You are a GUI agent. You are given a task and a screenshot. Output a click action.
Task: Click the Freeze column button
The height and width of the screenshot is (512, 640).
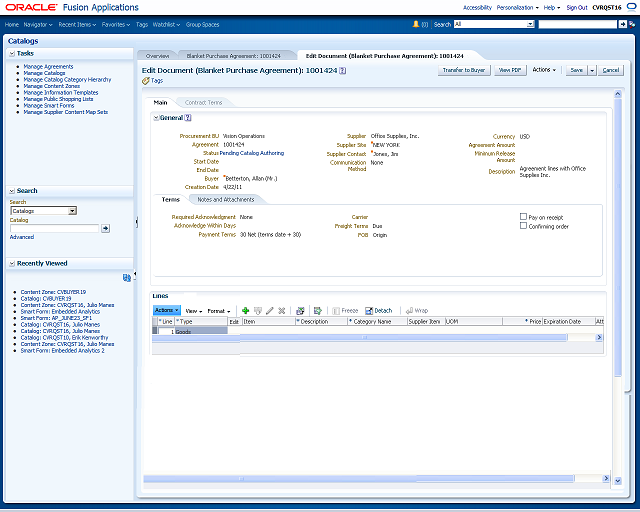[x=345, y=311]
